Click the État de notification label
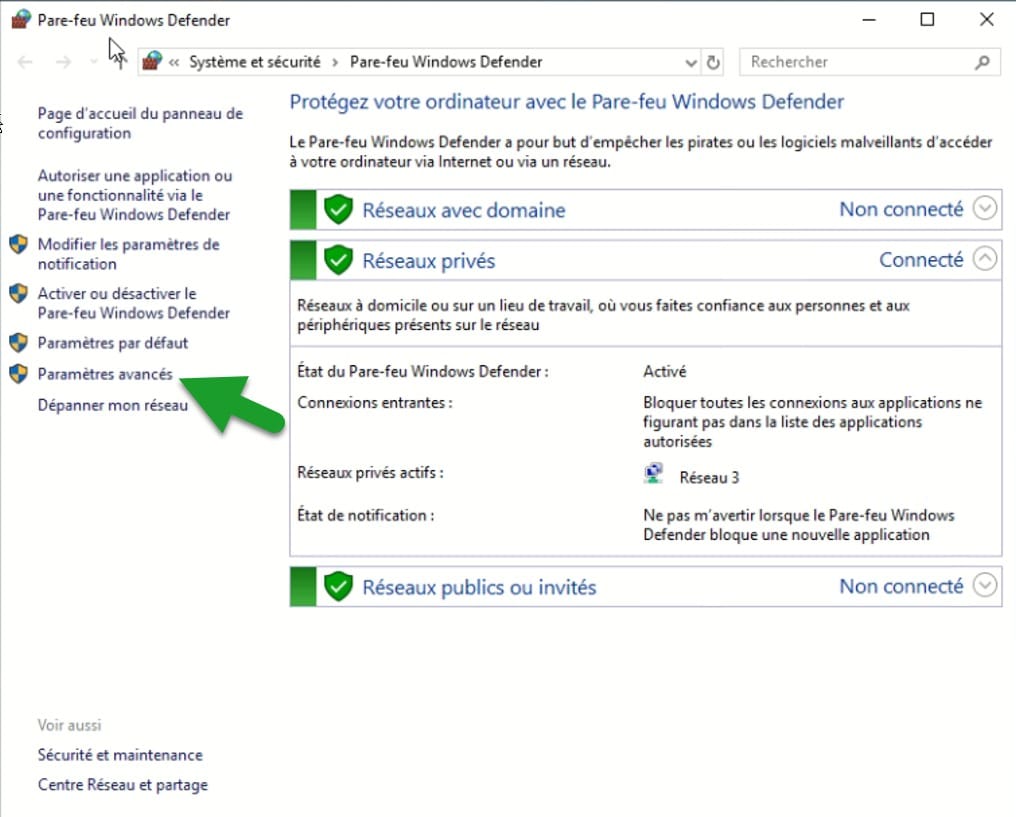The width and height of the screenshot is (1016, 817). click(x=365, y=515)
